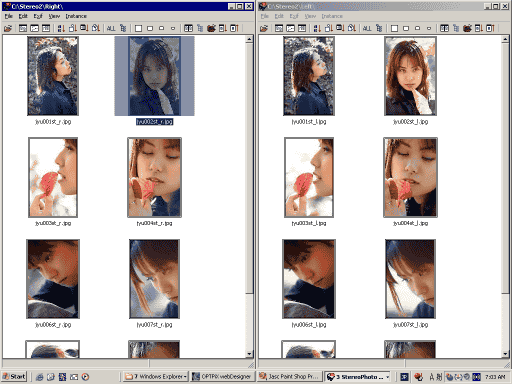Select thumbnail jyu004st_r.jpg

(154, 178)
